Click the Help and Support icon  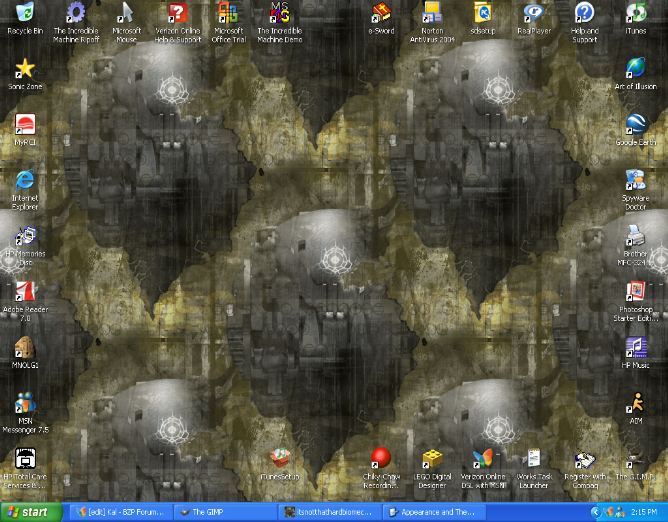click(x=584, y=13)
